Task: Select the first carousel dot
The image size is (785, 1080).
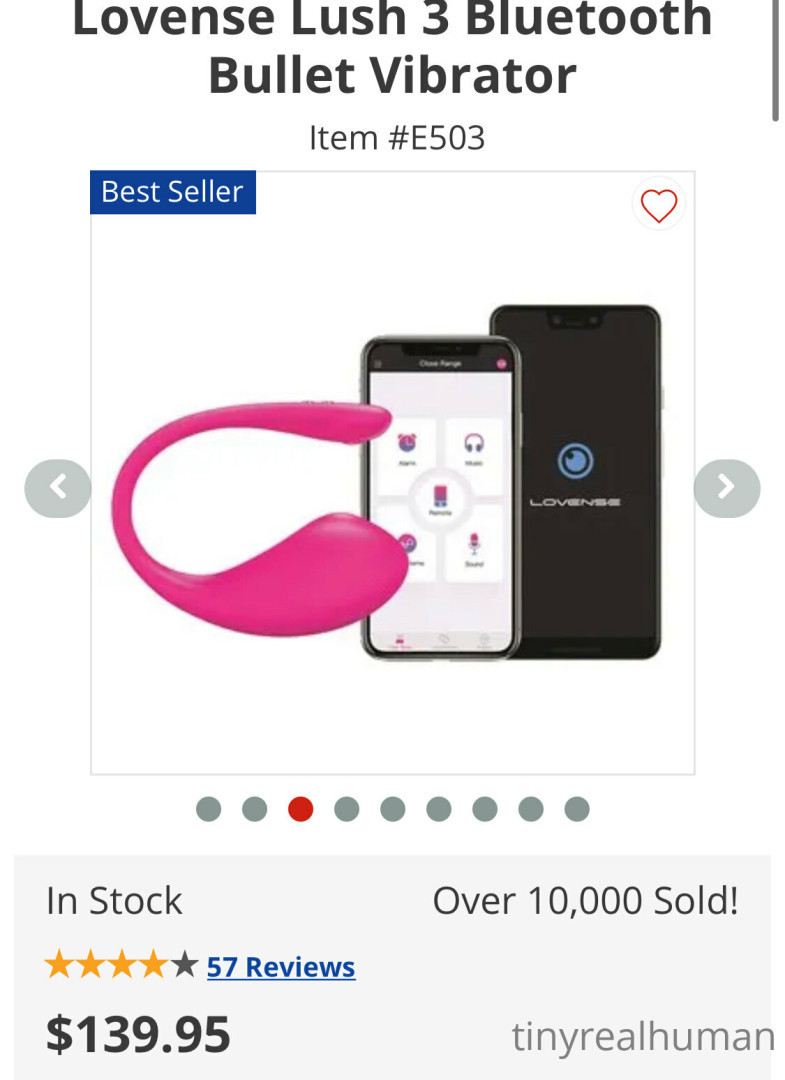Action: [x=209, y=809]
